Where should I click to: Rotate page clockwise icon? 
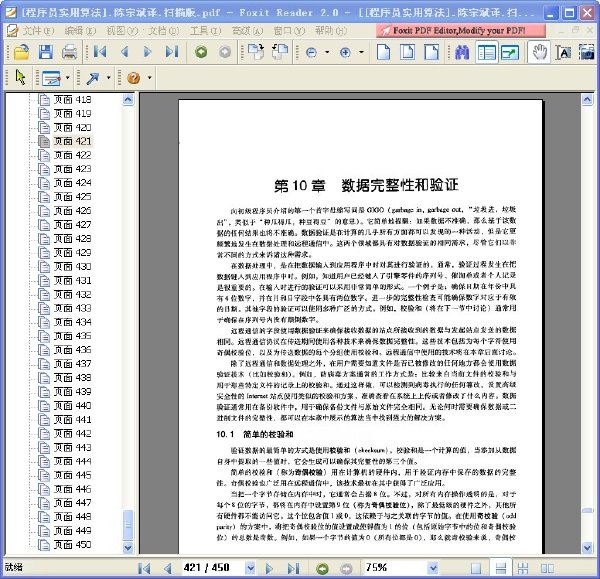(x=256, y=52)
